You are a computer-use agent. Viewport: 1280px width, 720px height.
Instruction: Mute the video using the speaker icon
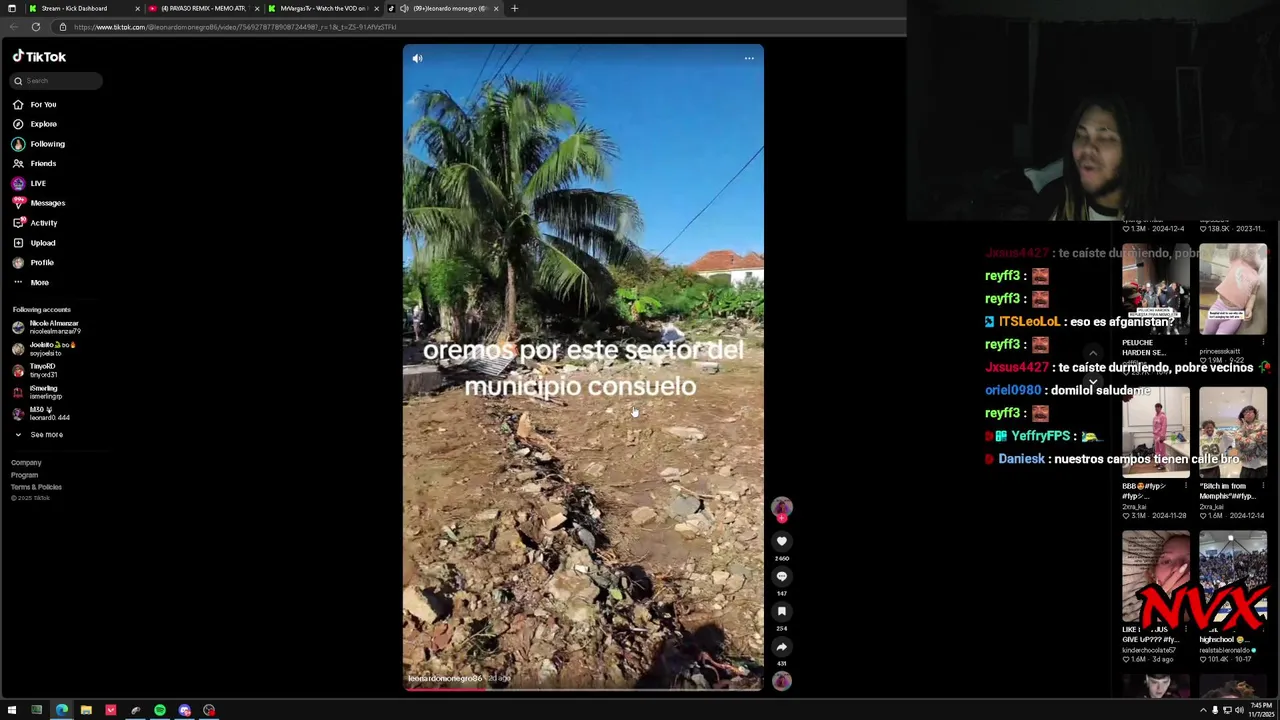[x=417, y=59]
